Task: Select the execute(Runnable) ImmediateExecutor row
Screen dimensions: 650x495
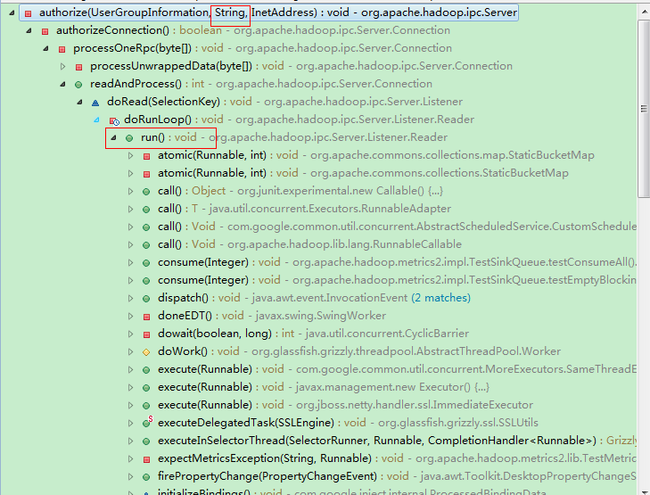Action: point(345,405)
